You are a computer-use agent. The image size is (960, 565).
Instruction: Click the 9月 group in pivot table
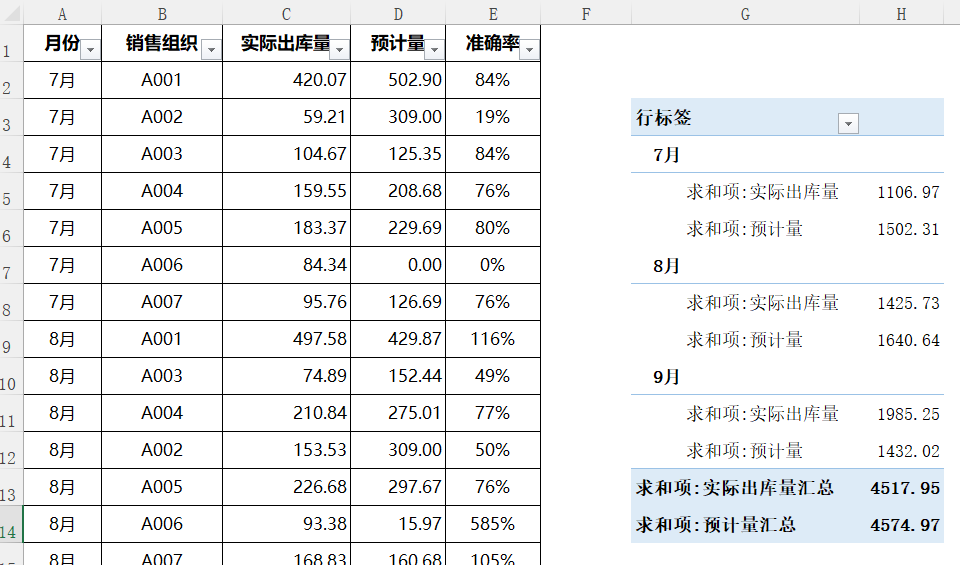[666, 377]
